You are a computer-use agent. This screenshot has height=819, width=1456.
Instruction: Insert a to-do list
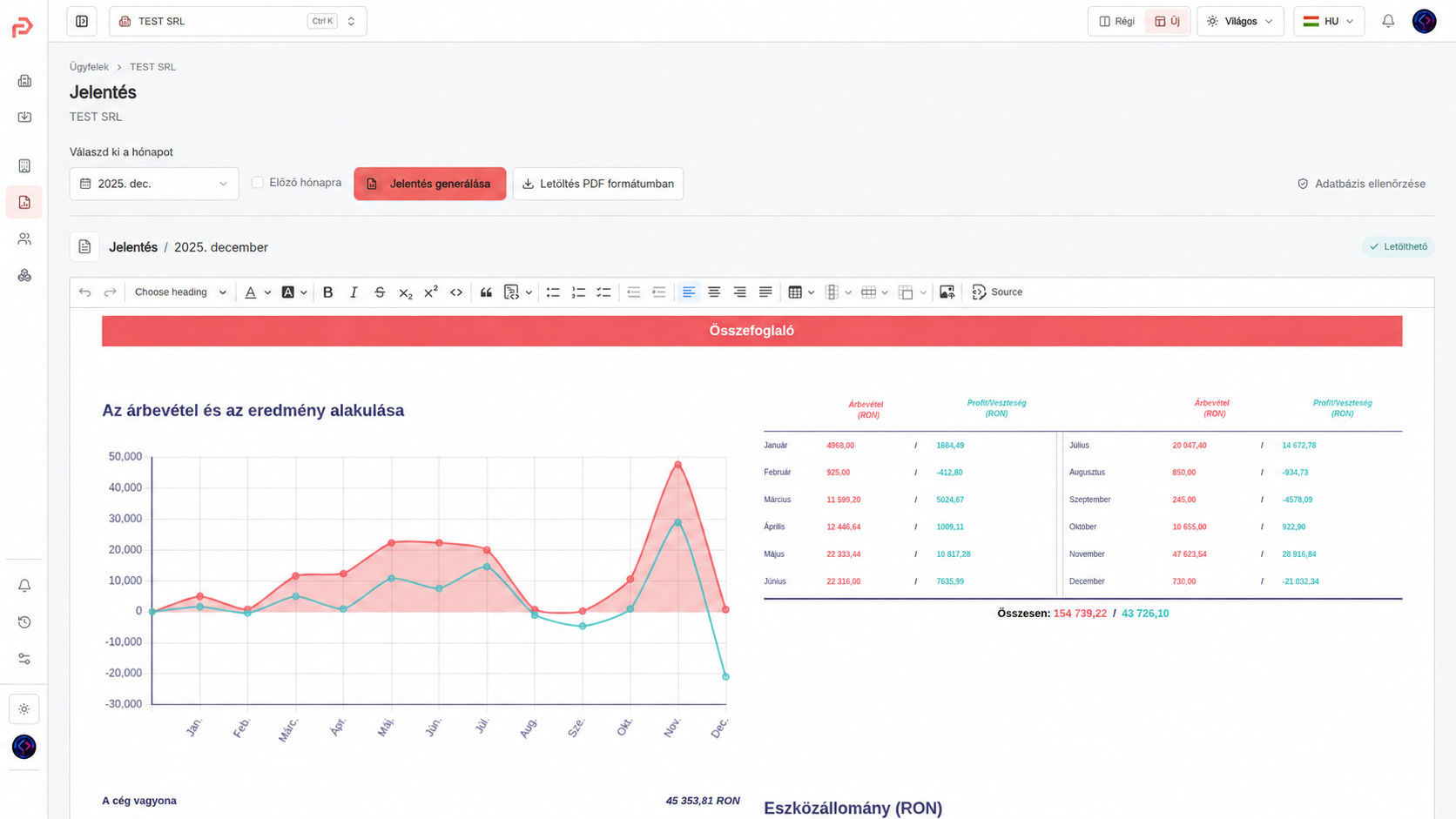[x=603, y=292]
